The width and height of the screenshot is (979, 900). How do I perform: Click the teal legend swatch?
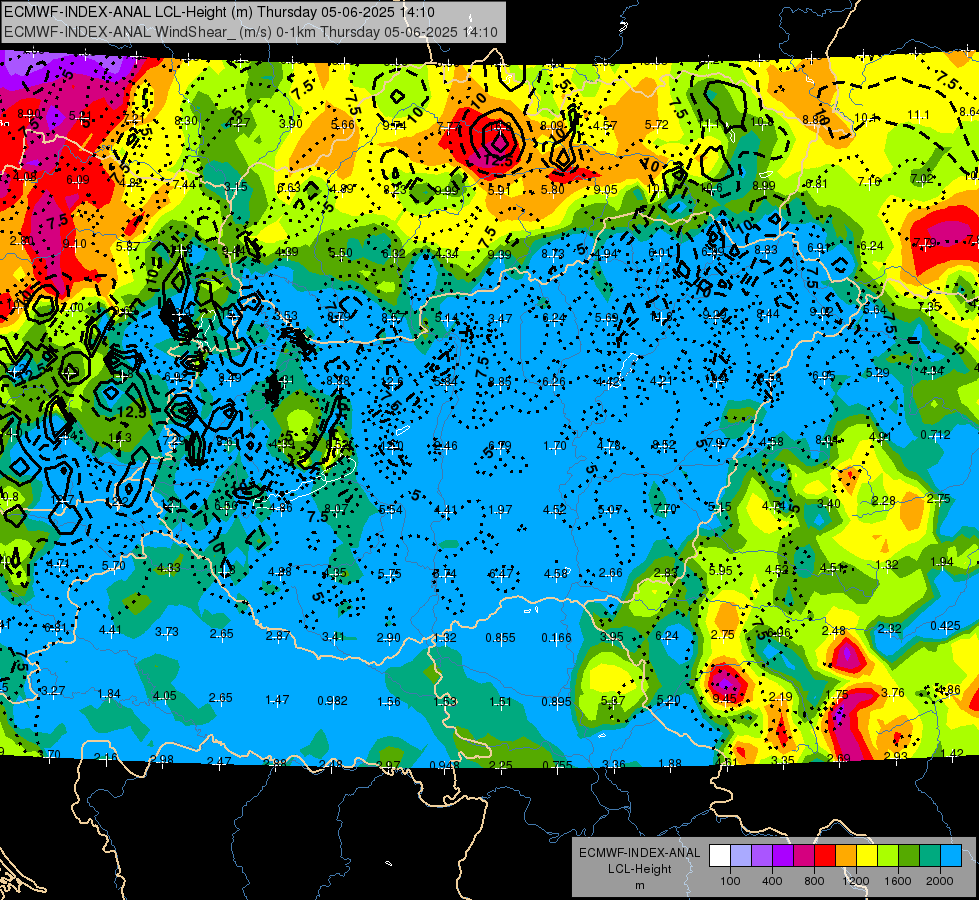(x=930, y=855)
